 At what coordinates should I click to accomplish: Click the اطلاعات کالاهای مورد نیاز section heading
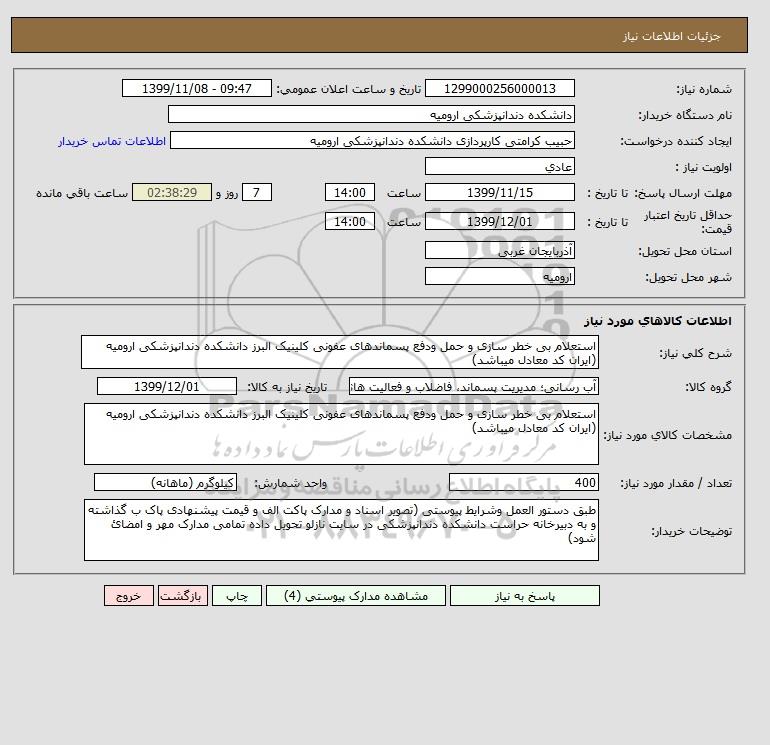(658, 321)
